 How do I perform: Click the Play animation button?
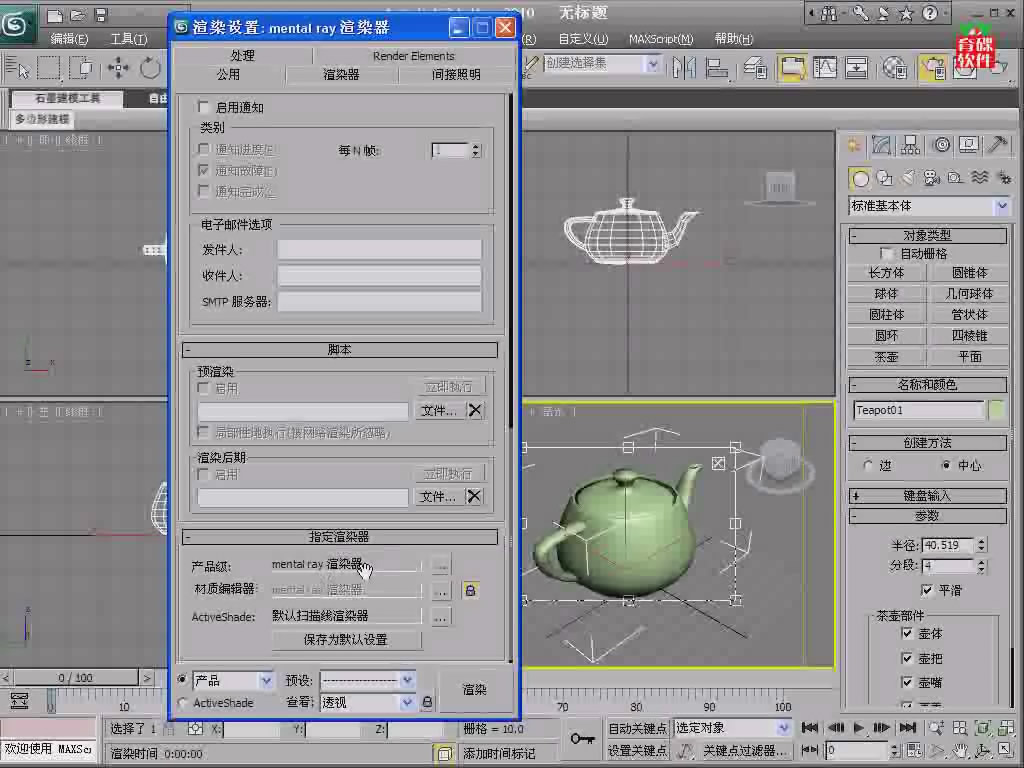(858, 728)
